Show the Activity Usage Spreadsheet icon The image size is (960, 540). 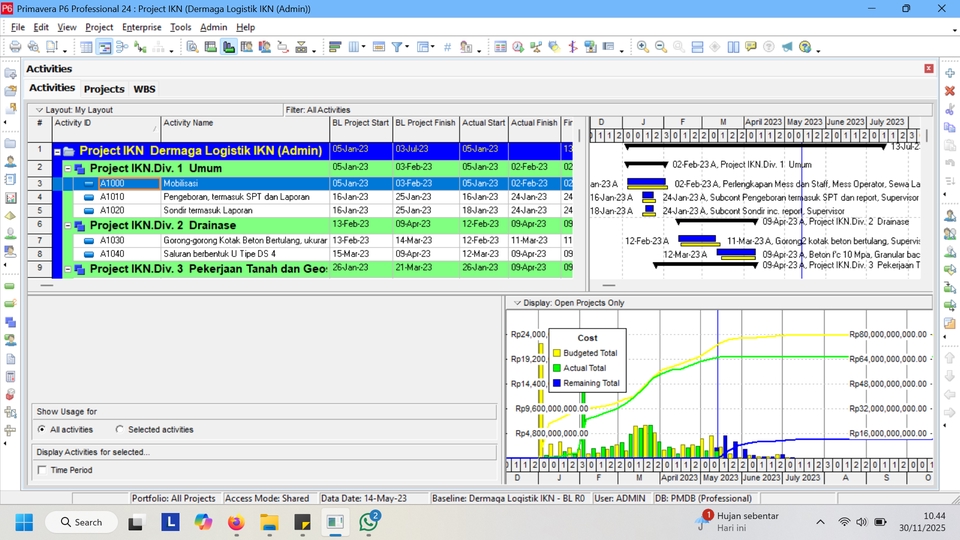click(211, 47)
